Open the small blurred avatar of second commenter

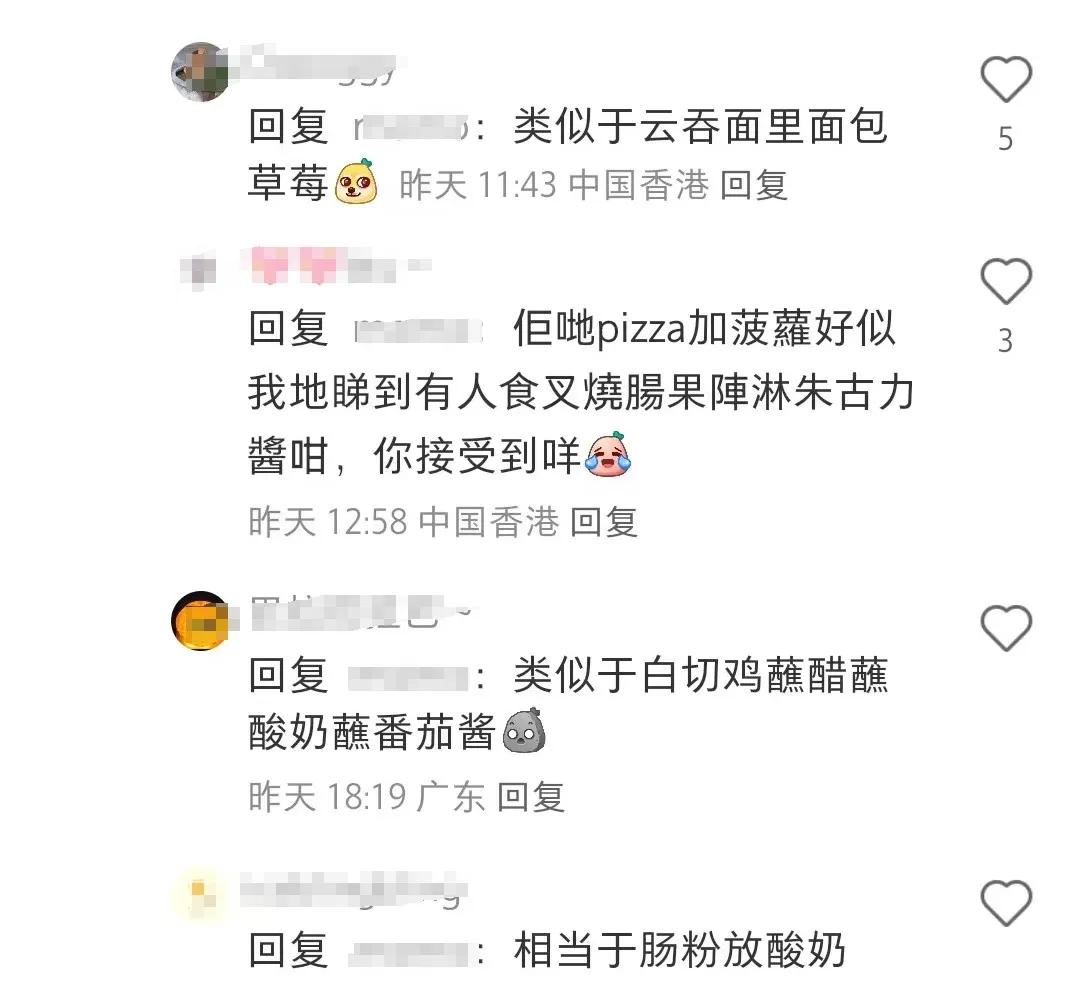click(x=198, y=270)
